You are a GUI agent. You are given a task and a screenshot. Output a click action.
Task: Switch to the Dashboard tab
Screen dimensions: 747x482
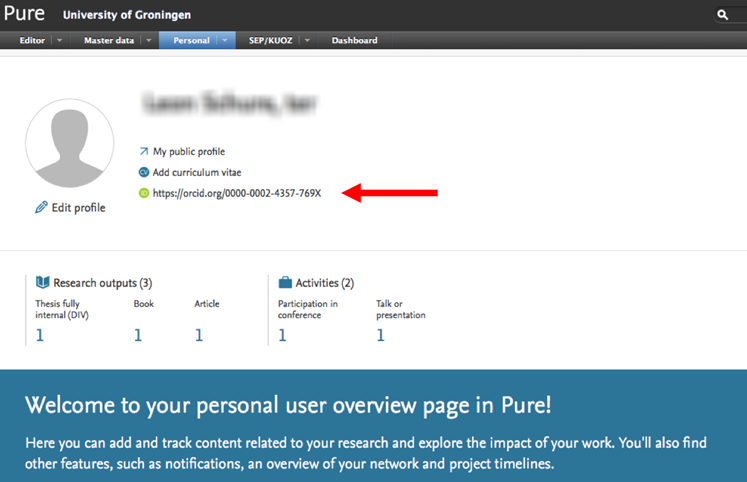tap(354, 41)
